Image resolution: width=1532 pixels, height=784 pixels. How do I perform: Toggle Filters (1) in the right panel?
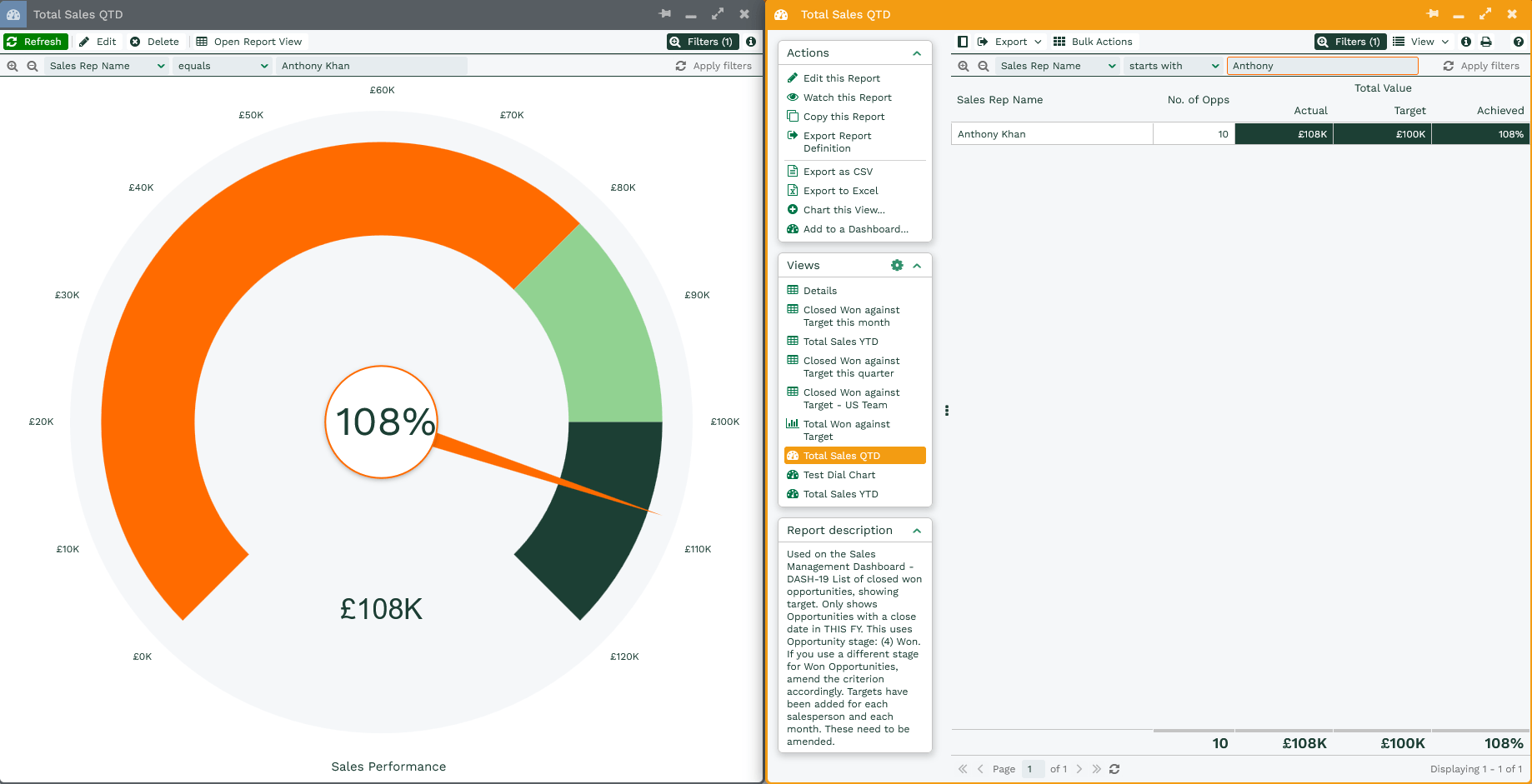1349,42
